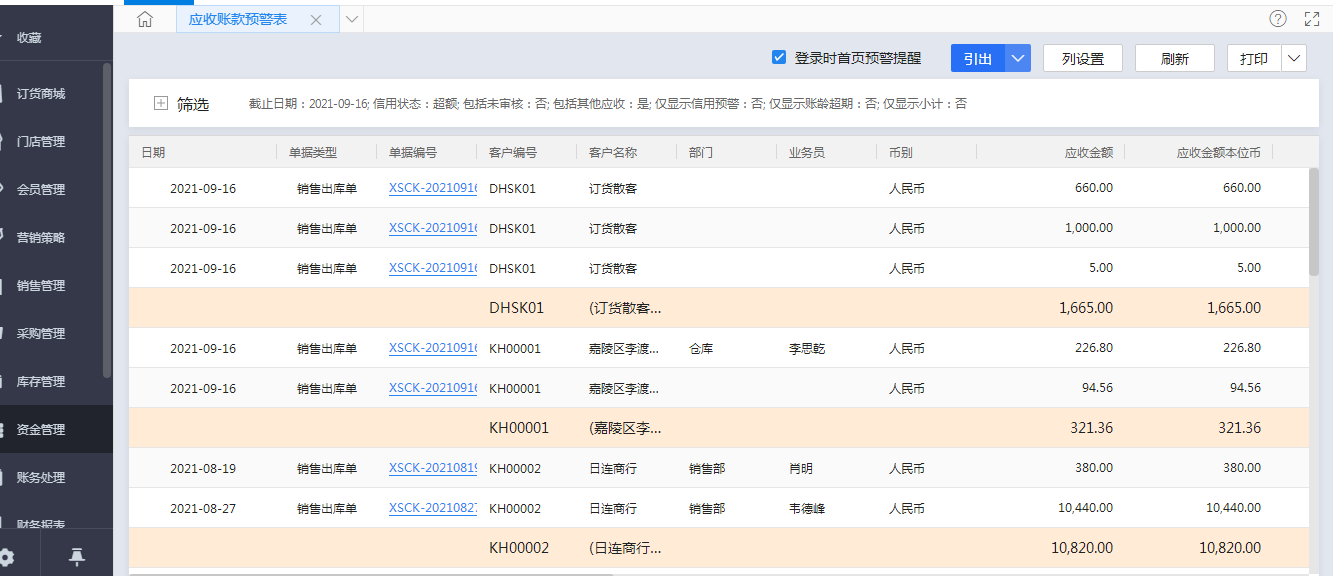Click the 应收金额 column header
Viewport: 1333px width, 576px height.
[1088, 153]
